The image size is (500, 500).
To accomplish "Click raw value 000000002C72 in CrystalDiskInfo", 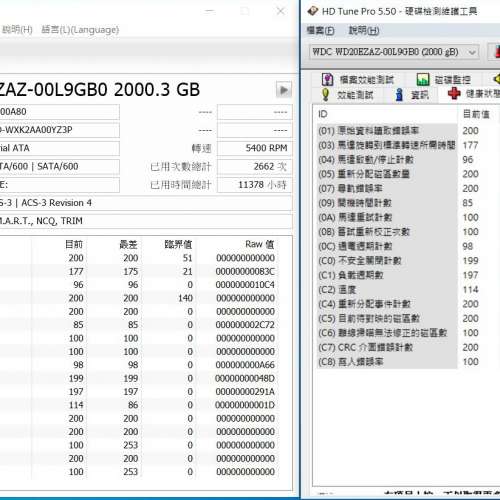I will pyautogui.click(x=245, y=325).
